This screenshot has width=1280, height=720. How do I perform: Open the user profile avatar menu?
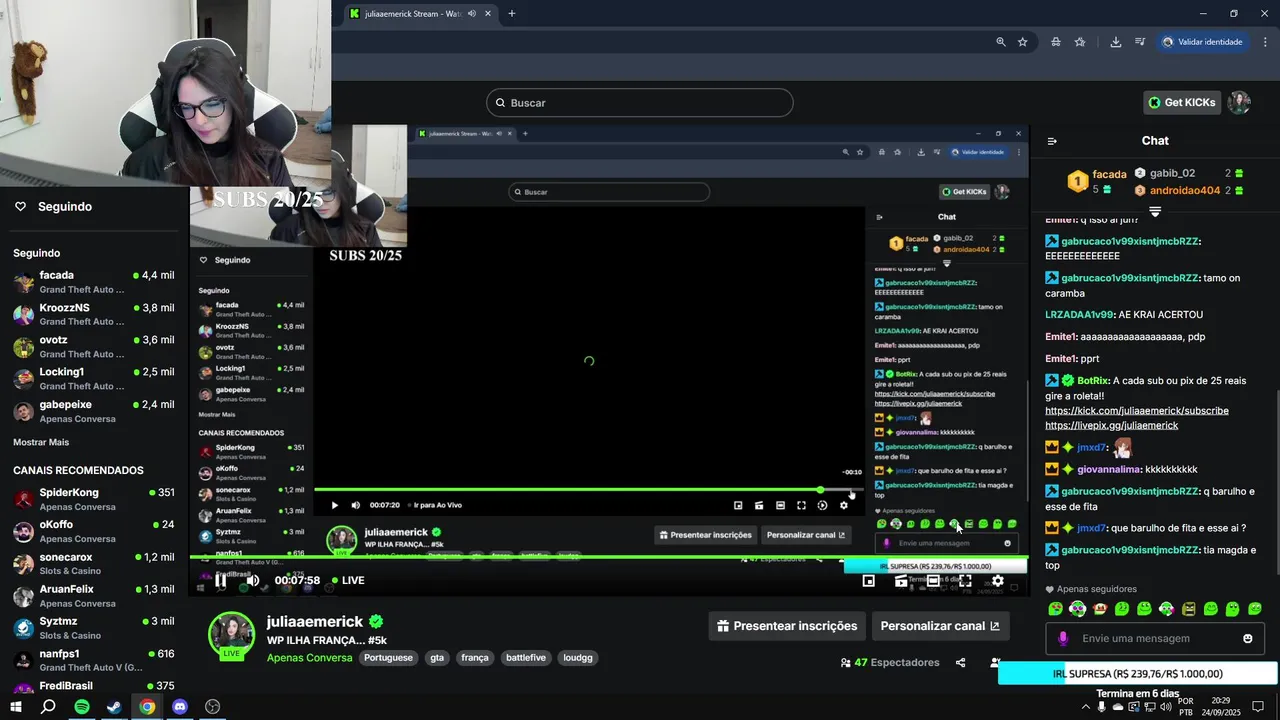tap(1239, 102)
